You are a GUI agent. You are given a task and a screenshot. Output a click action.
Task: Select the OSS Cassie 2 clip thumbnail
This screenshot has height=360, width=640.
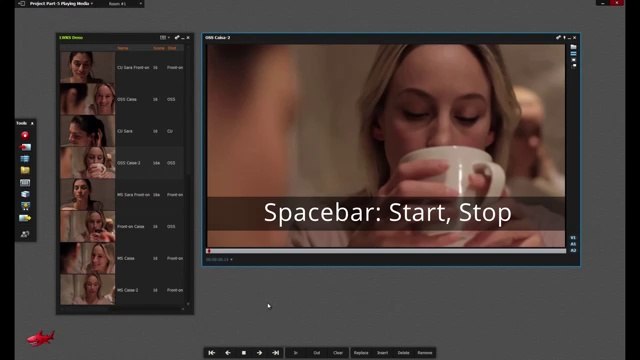click(88, 163)
